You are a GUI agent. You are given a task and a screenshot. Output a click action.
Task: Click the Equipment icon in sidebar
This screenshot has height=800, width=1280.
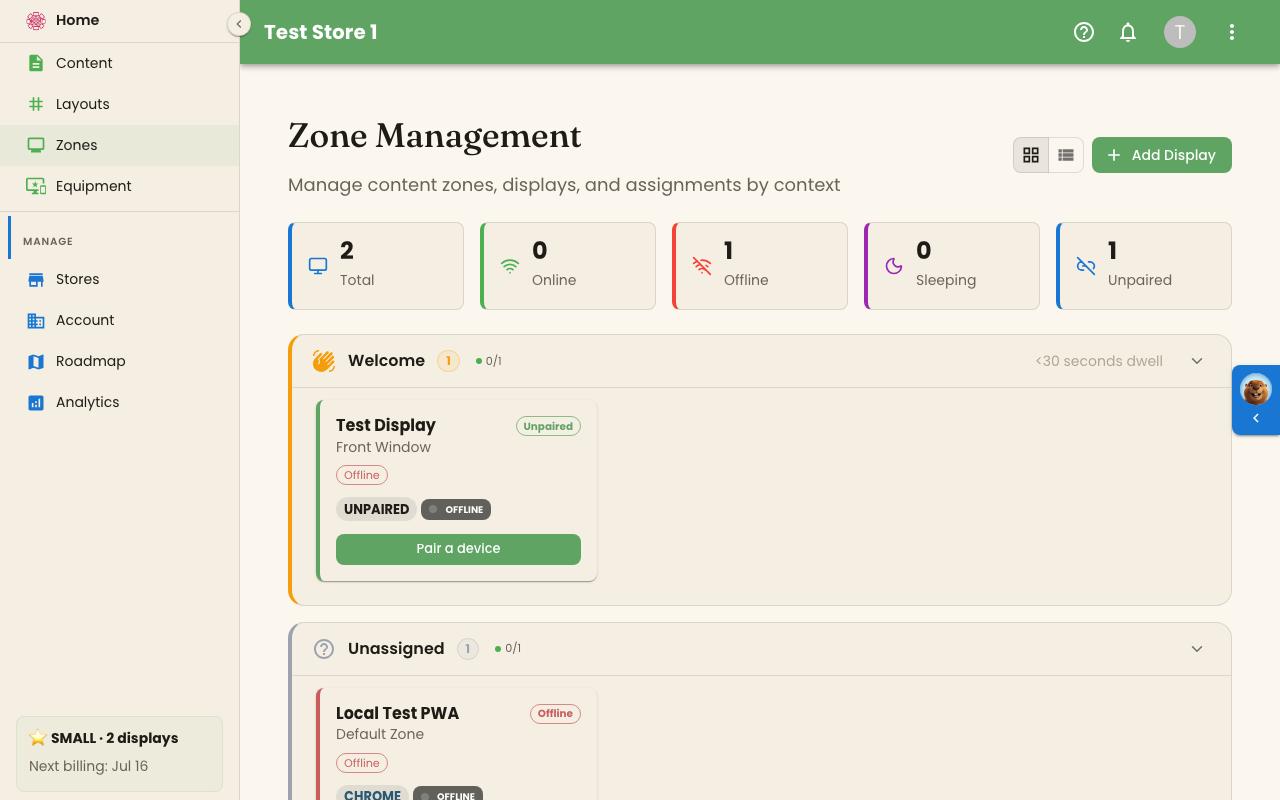pyautogui.click(x=36, y=186)
